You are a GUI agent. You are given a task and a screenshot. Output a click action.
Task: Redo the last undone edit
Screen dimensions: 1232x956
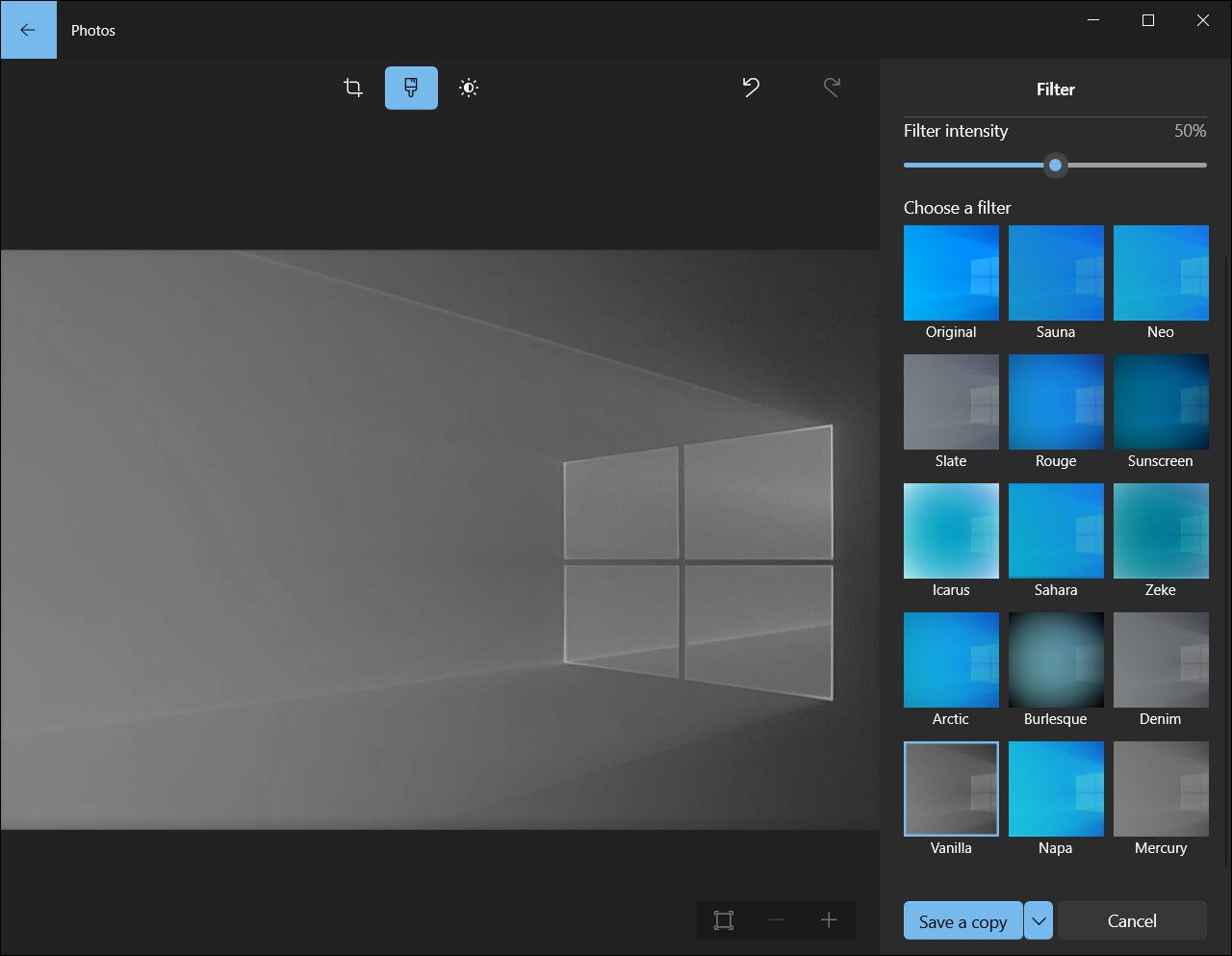[x=832, y=88]
